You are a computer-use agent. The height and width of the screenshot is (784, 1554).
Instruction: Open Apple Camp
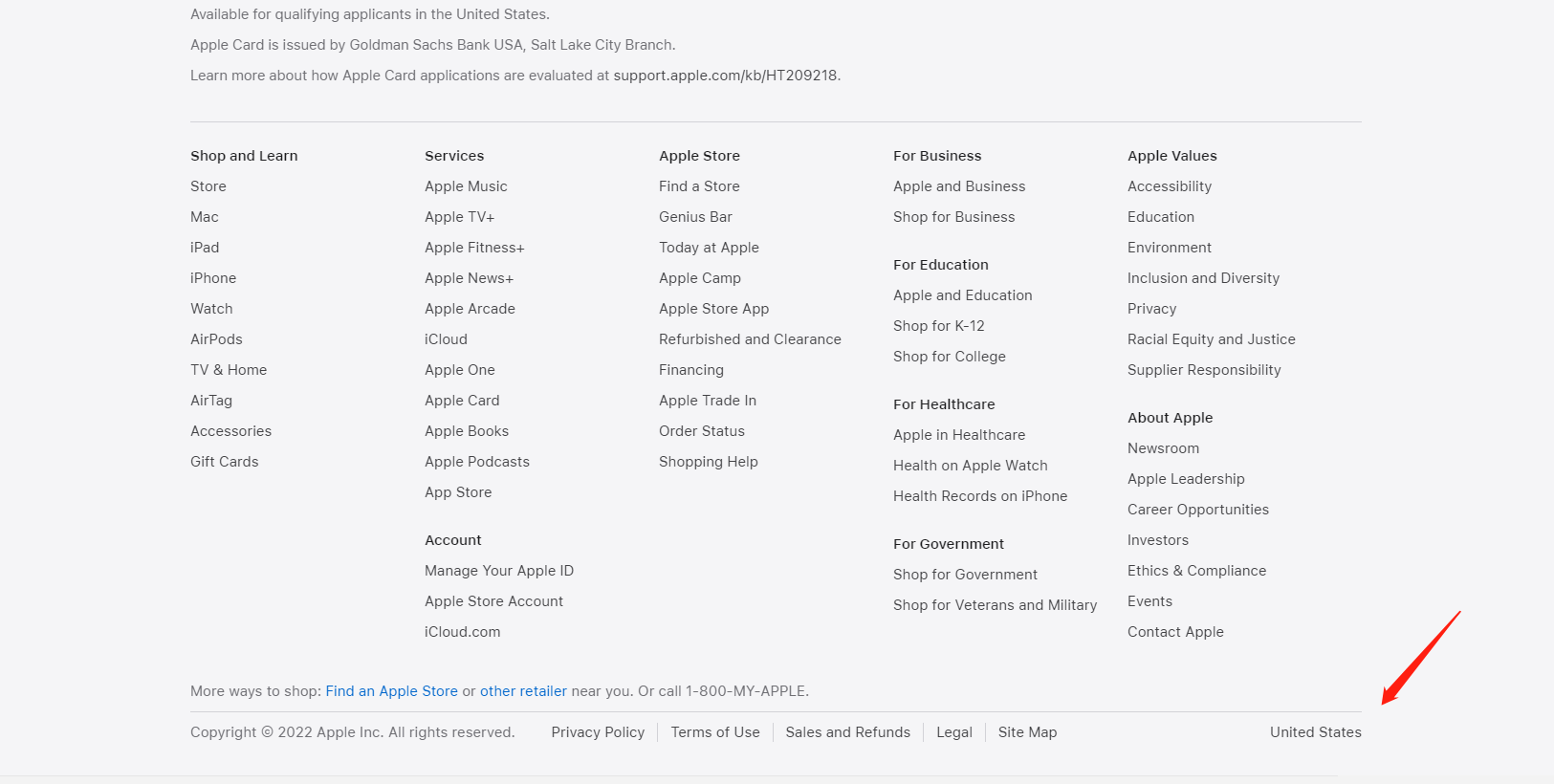coord(700,278)
